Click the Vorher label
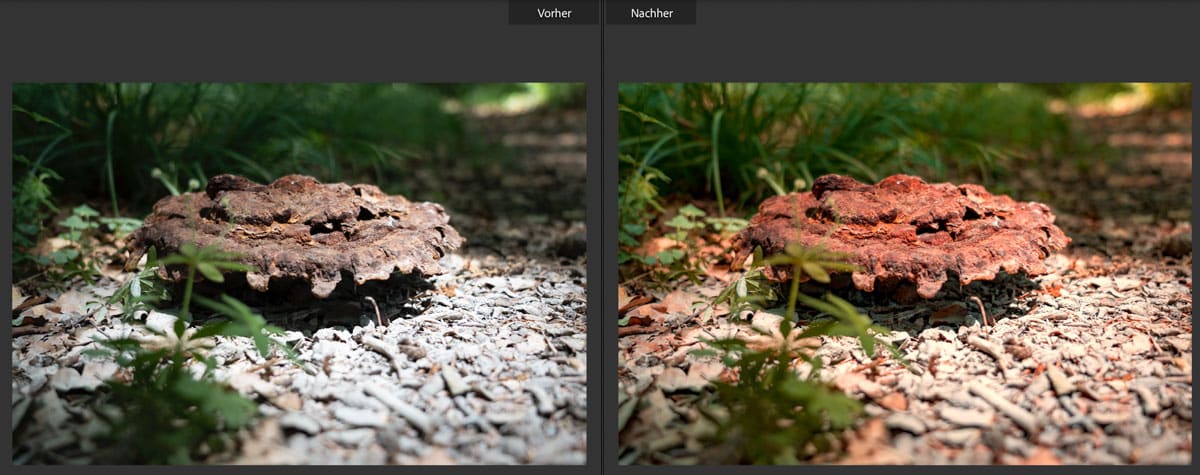The width and height of the screenshot is (1200, 475). 554,13
